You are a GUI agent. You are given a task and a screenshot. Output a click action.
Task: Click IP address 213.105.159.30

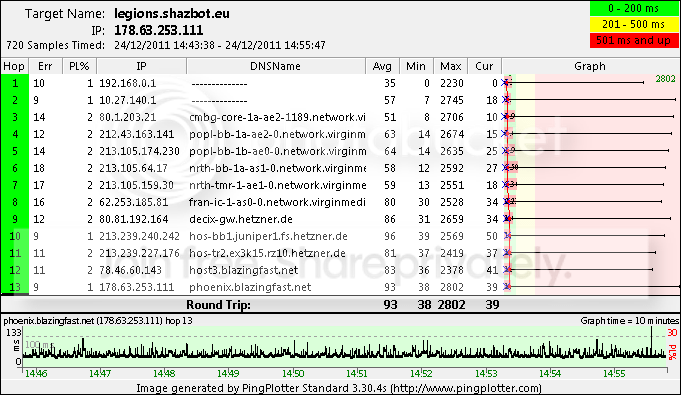tap(136, 185)
